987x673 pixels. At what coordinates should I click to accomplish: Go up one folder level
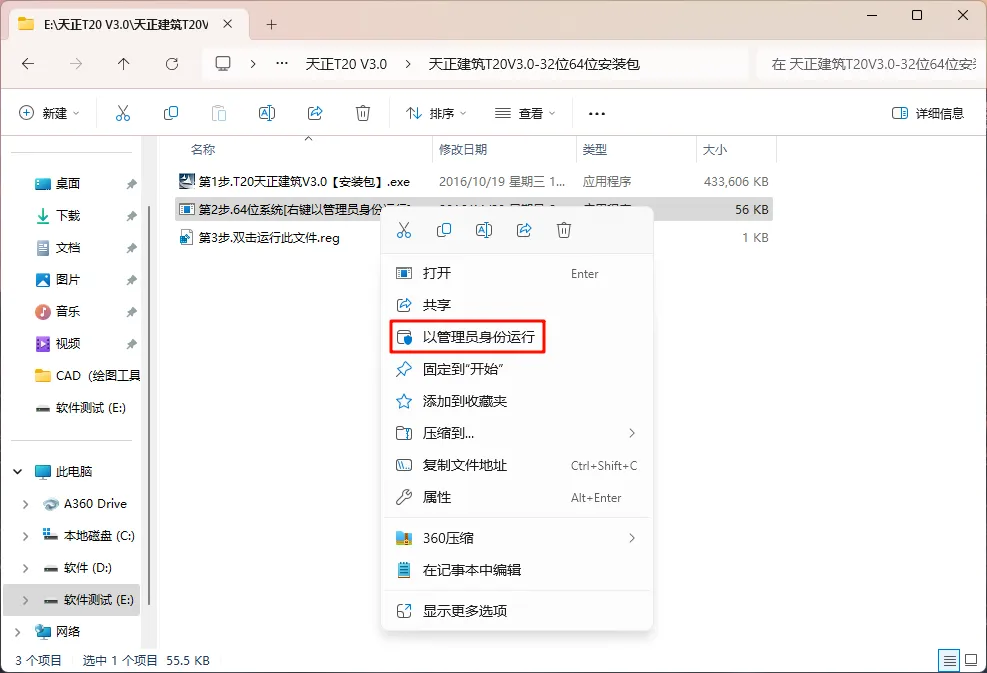[x=123, y=64]
